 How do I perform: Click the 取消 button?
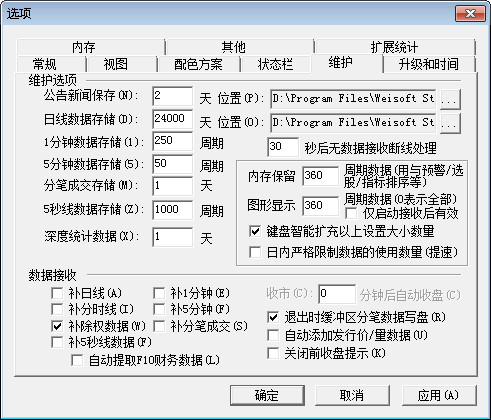[352, 396]
